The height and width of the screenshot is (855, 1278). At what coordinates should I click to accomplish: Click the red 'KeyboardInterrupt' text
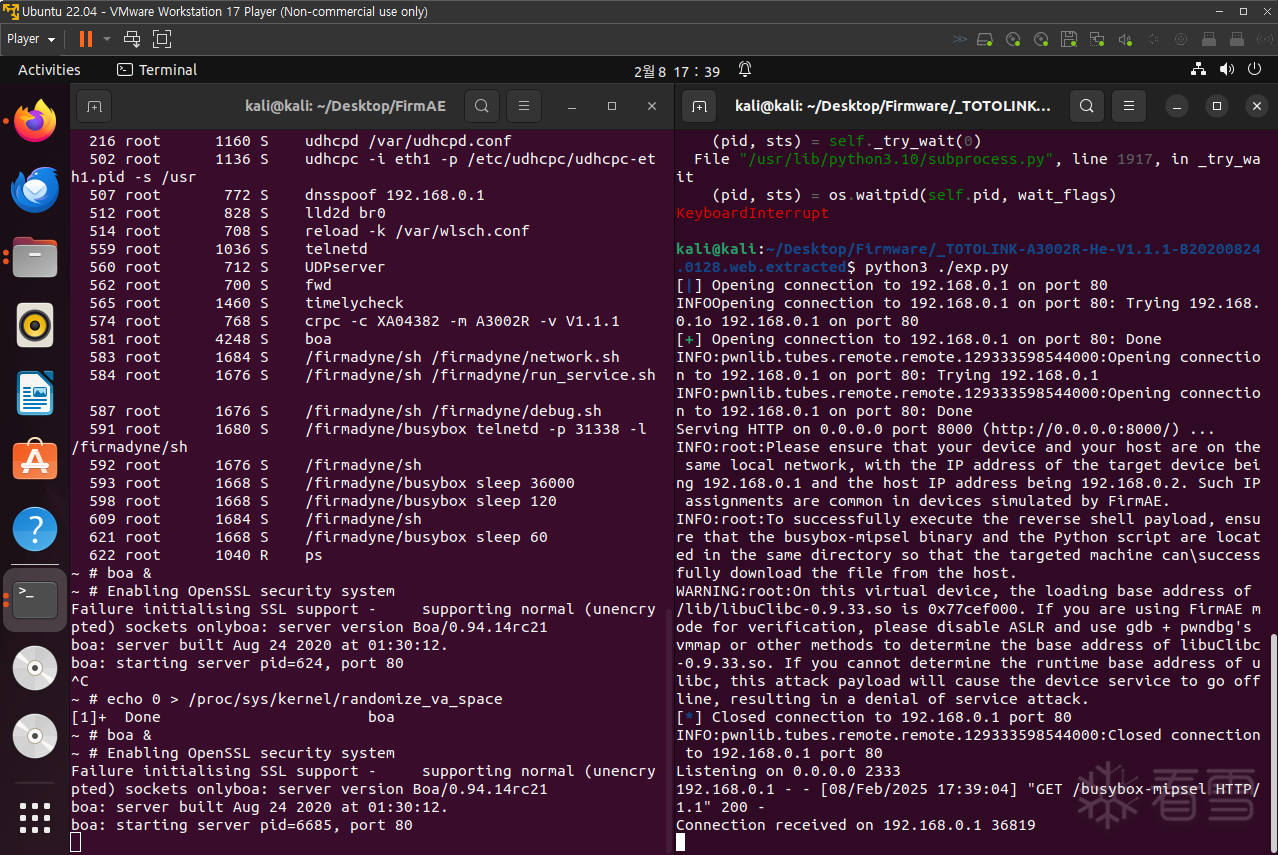(x=752, y=213)
